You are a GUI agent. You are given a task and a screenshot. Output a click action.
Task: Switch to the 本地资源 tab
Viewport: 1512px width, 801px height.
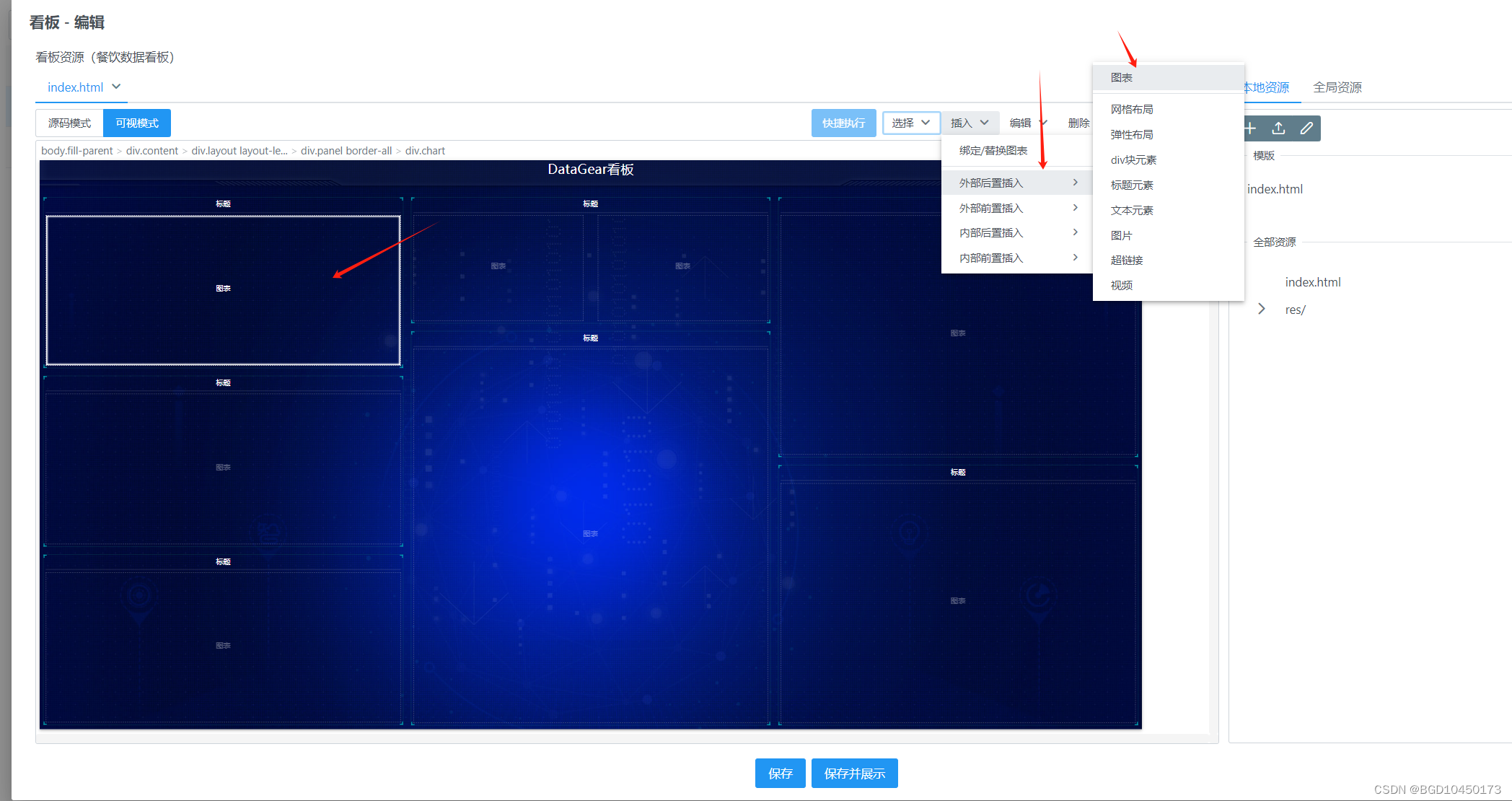pyautogui.click(x=1269, y=87)
